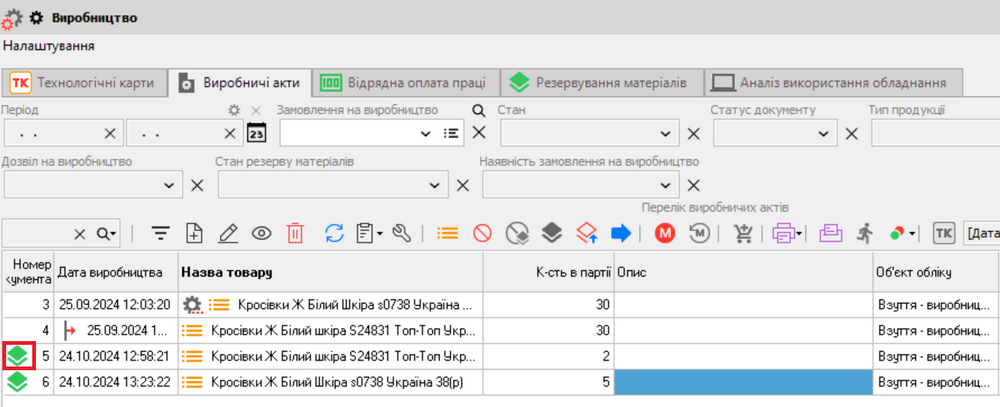Viewport: 1000px width, 407px height.
Task: View the record using the eye icon
Action: pos(261,233)
